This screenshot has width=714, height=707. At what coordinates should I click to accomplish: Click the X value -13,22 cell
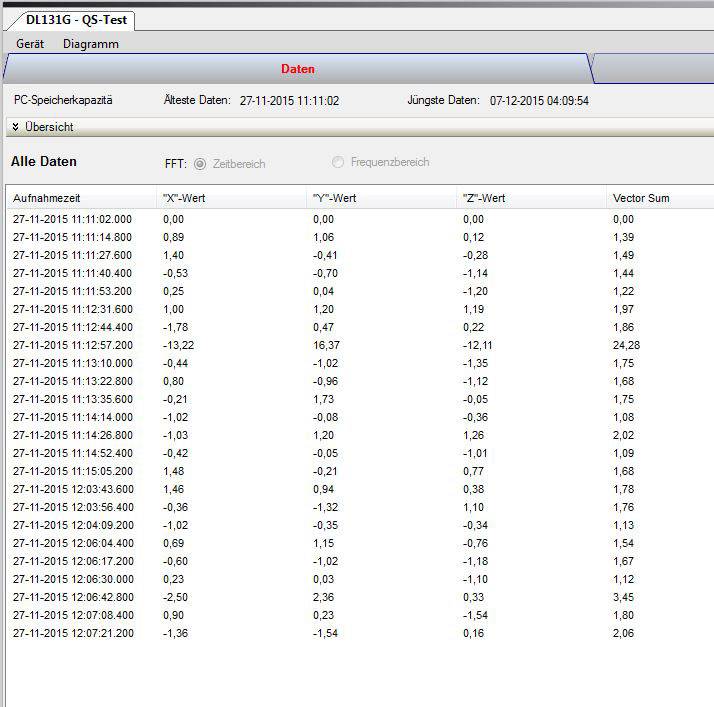[178, 345]
